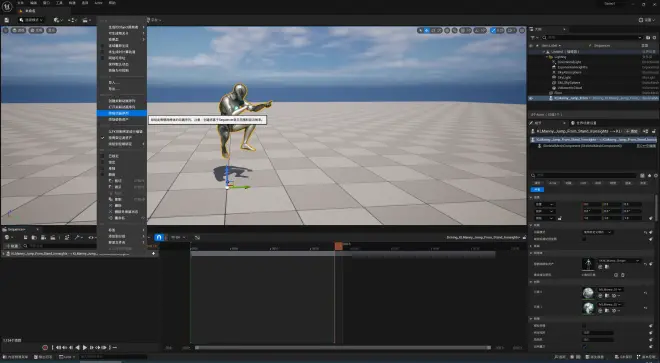Open the Sequencer world icon dropdown
The image size is (660, 363).
point(8,238)
